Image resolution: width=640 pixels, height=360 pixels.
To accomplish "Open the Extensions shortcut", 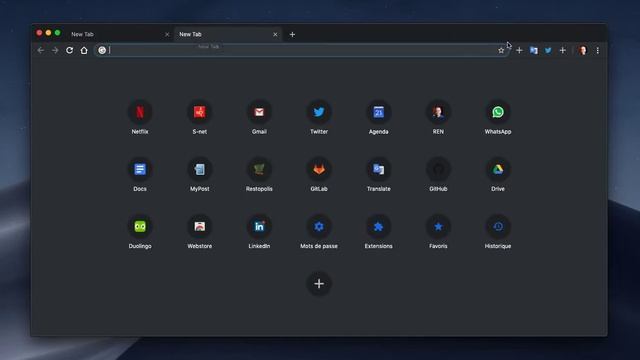I will coord(378,231).
